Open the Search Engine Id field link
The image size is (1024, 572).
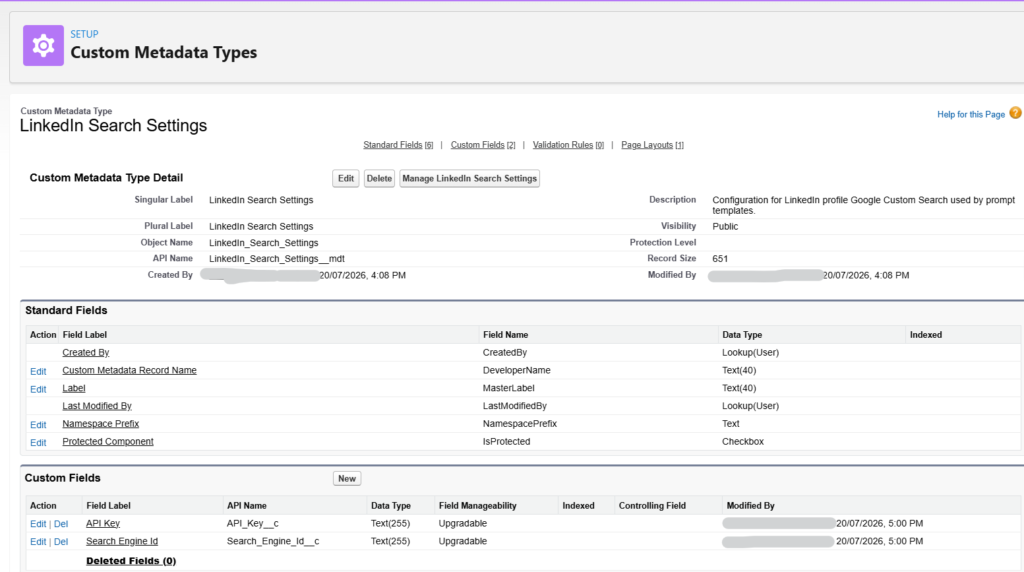click(x=122, y=541)
